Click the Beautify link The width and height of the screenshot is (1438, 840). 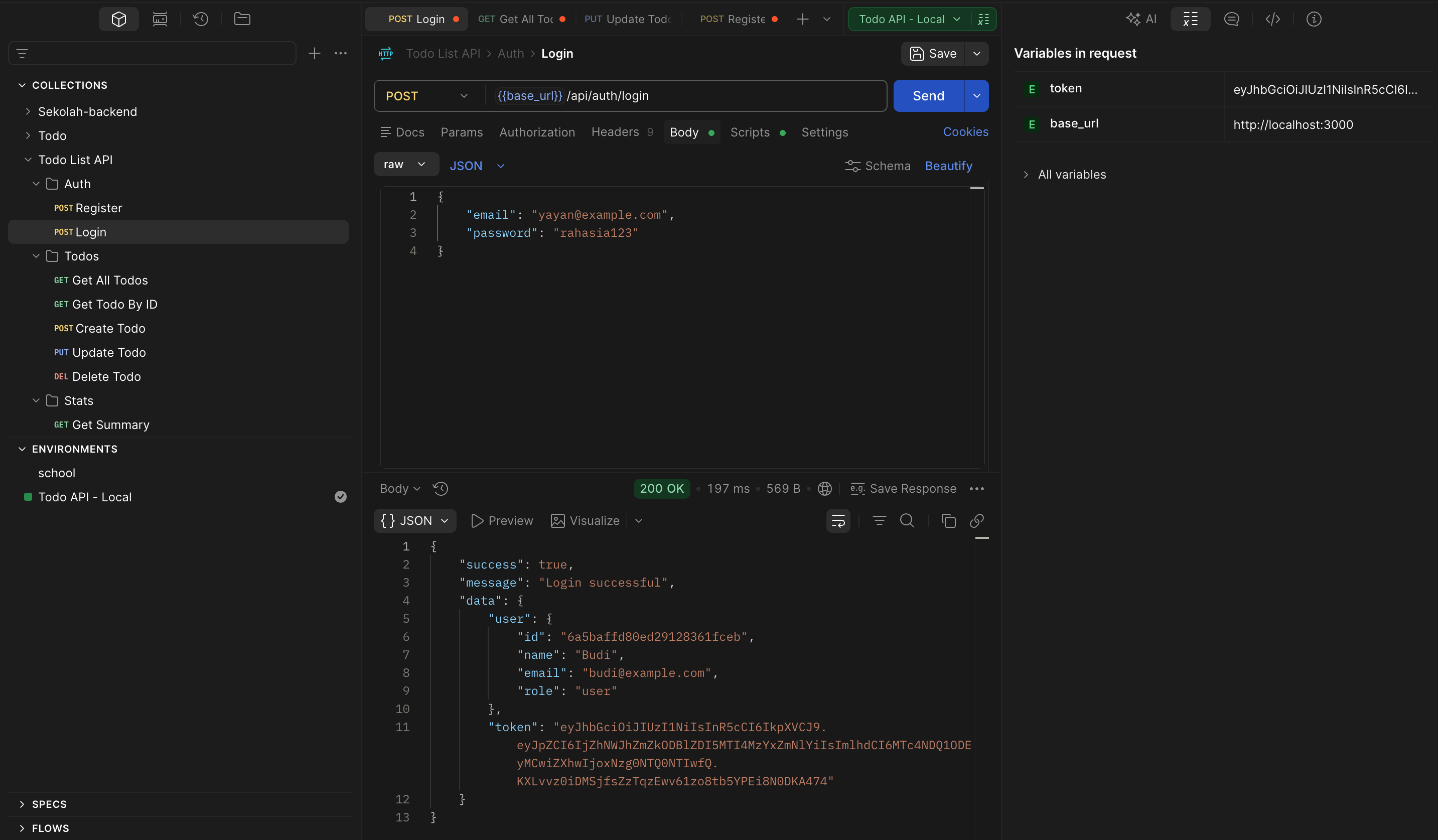[x=948, y=166]
